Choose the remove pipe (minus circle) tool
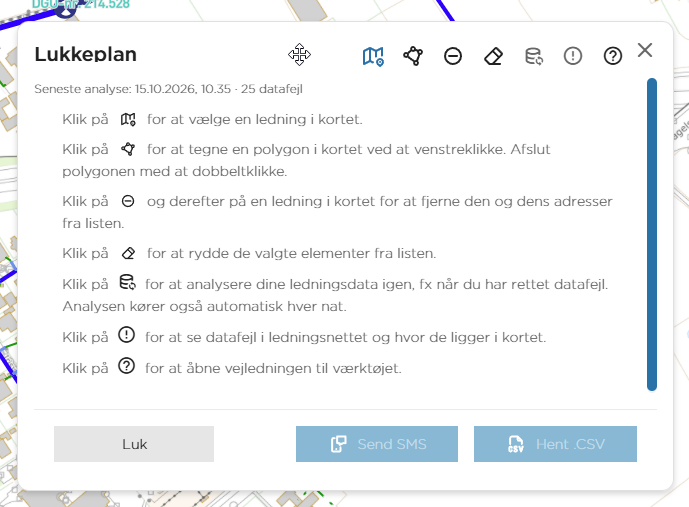 coord(453,56)
